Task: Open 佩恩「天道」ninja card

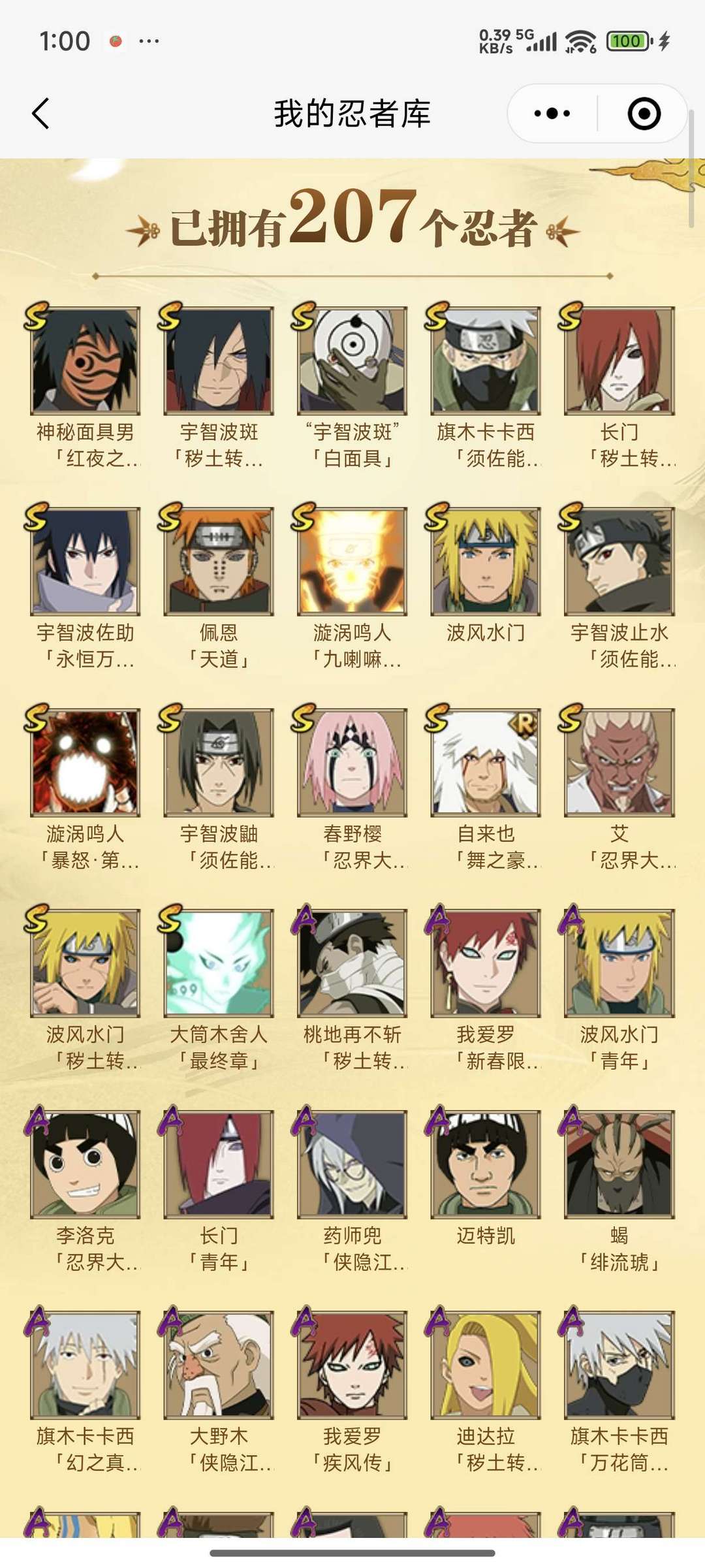Action: (219, 562)
